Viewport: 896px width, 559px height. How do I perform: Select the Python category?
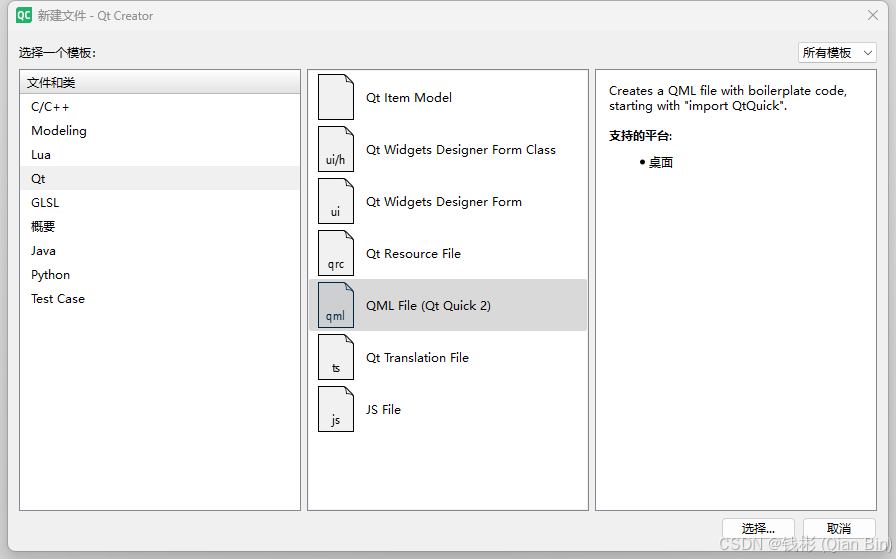(x=160, y=275)
